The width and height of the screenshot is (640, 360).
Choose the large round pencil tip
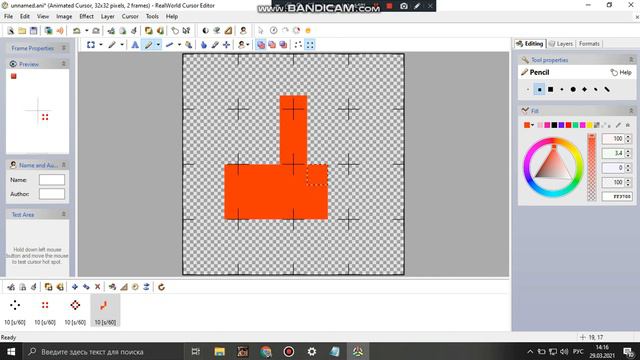[573, 89]
